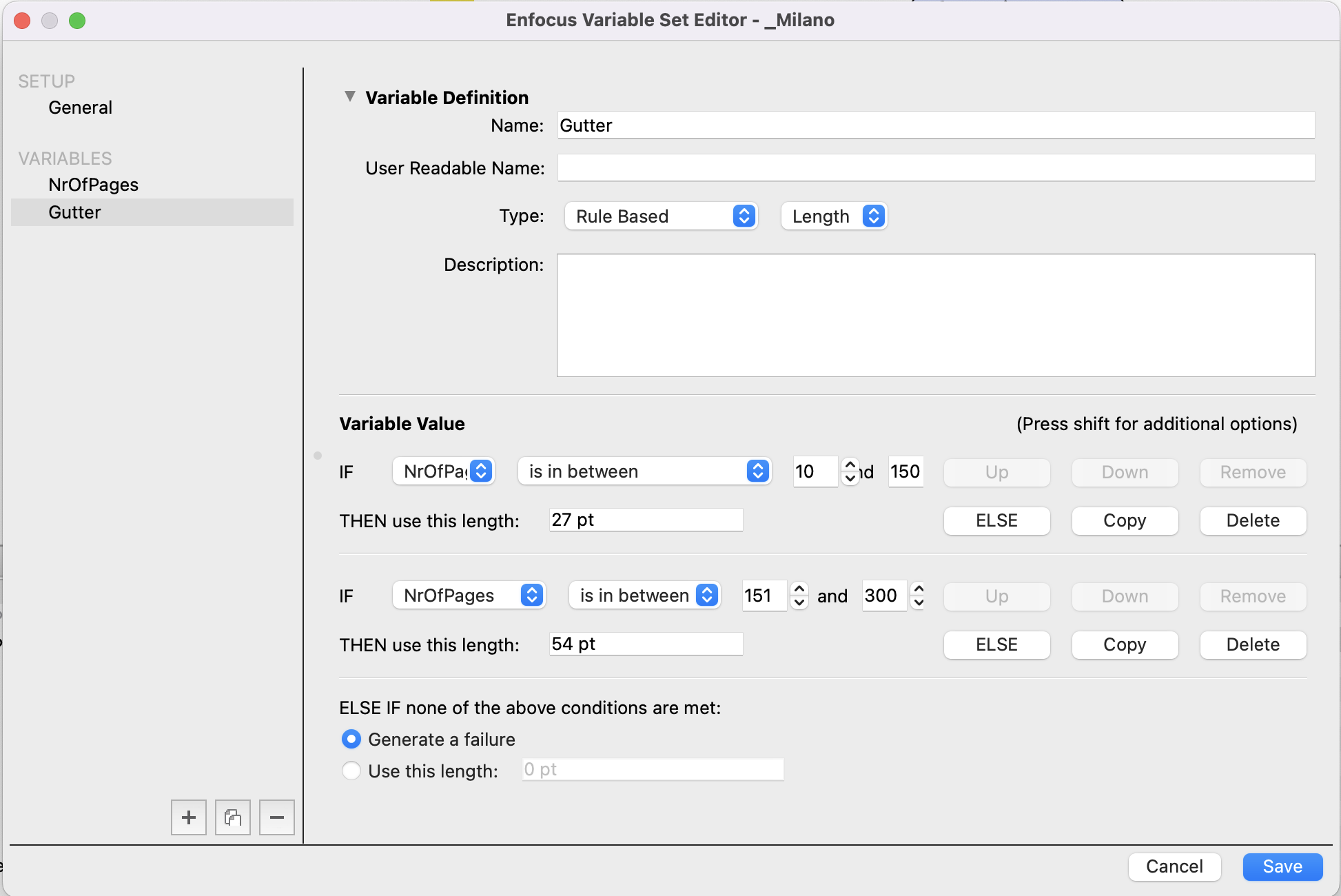Viewport: 1341px width, 896px height.
Task: Click the add variable plus icon
Action: [189, 818]
